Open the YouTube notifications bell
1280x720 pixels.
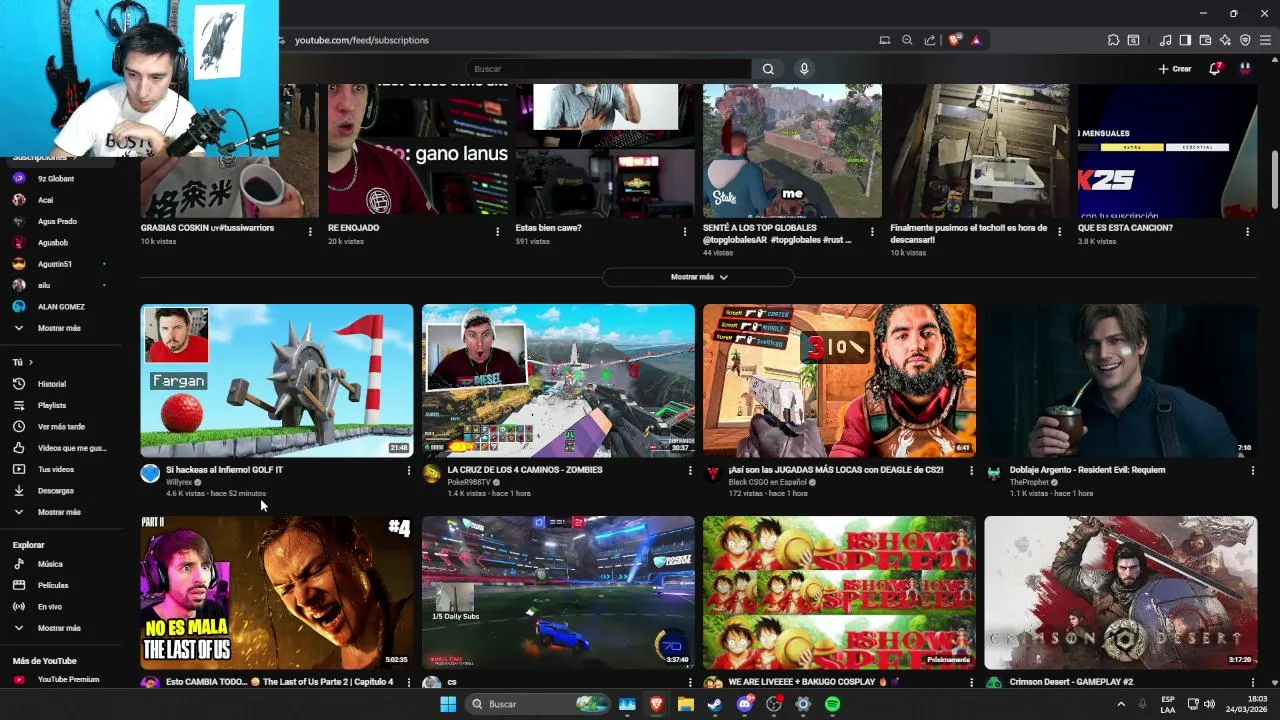(x=1215, y=69)
